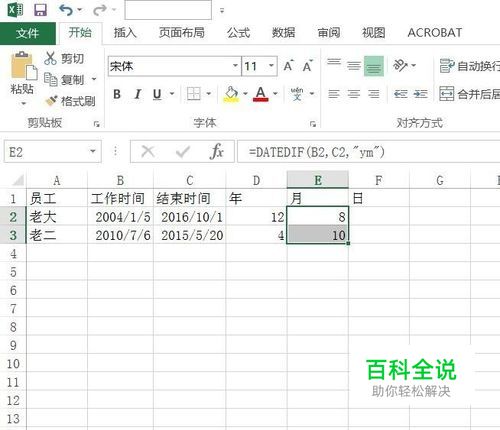The image size is (500, 430).
Task: Switch to the 页面布局 tab
Action: [182, 33]
